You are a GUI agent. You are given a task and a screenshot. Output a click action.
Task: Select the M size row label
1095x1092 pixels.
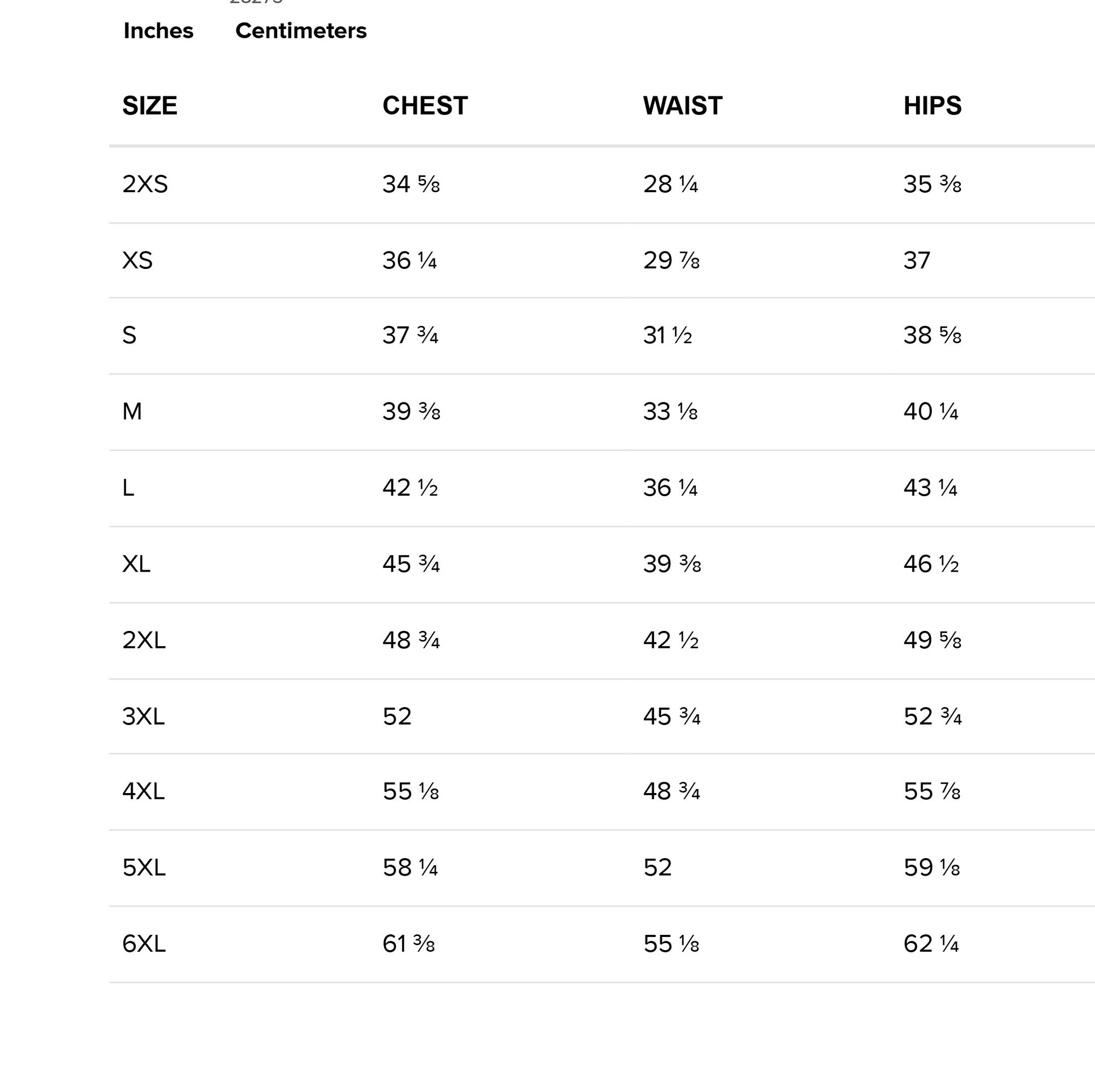132,412
